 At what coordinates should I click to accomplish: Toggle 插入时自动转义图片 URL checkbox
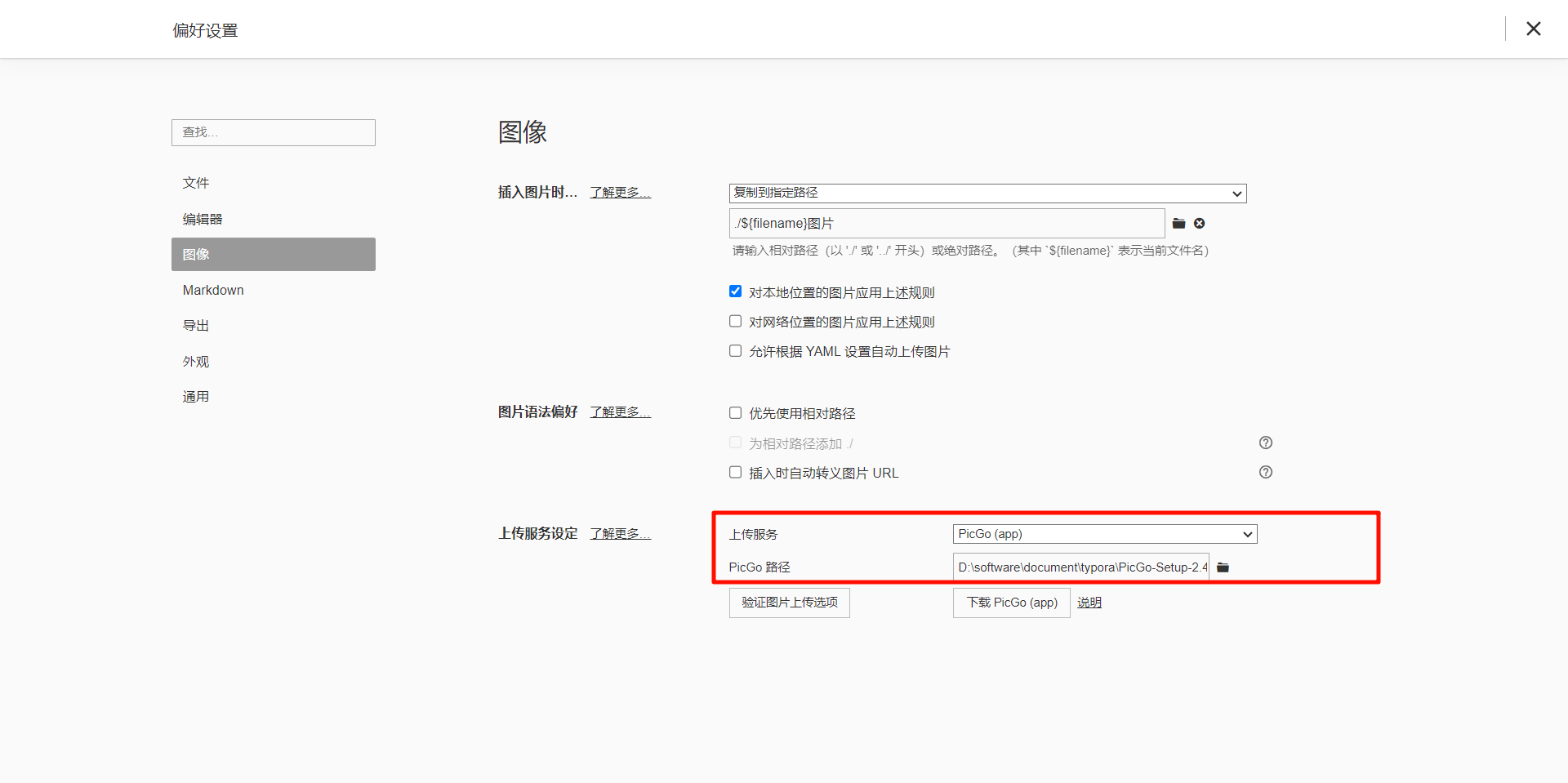click(735, 472)
